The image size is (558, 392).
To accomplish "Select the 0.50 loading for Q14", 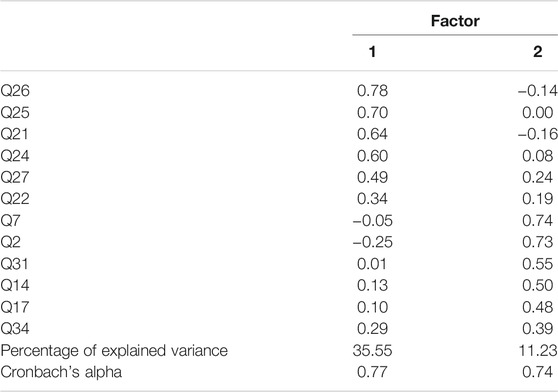I will point(538,286).
